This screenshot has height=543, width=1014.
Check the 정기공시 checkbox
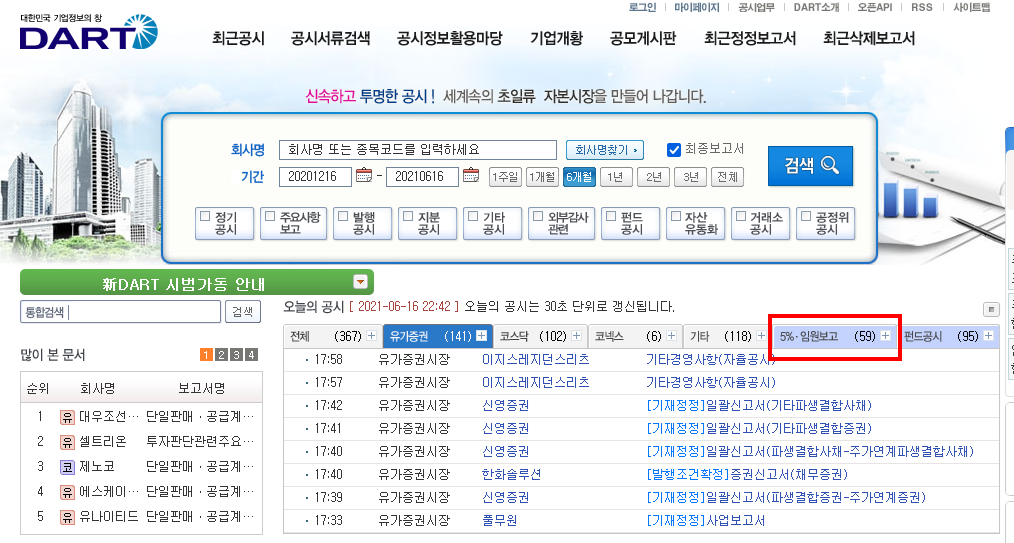coord(206,216)
